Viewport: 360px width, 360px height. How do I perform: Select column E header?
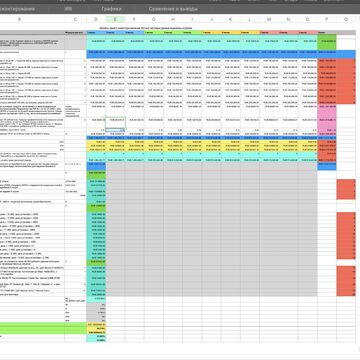115,19
